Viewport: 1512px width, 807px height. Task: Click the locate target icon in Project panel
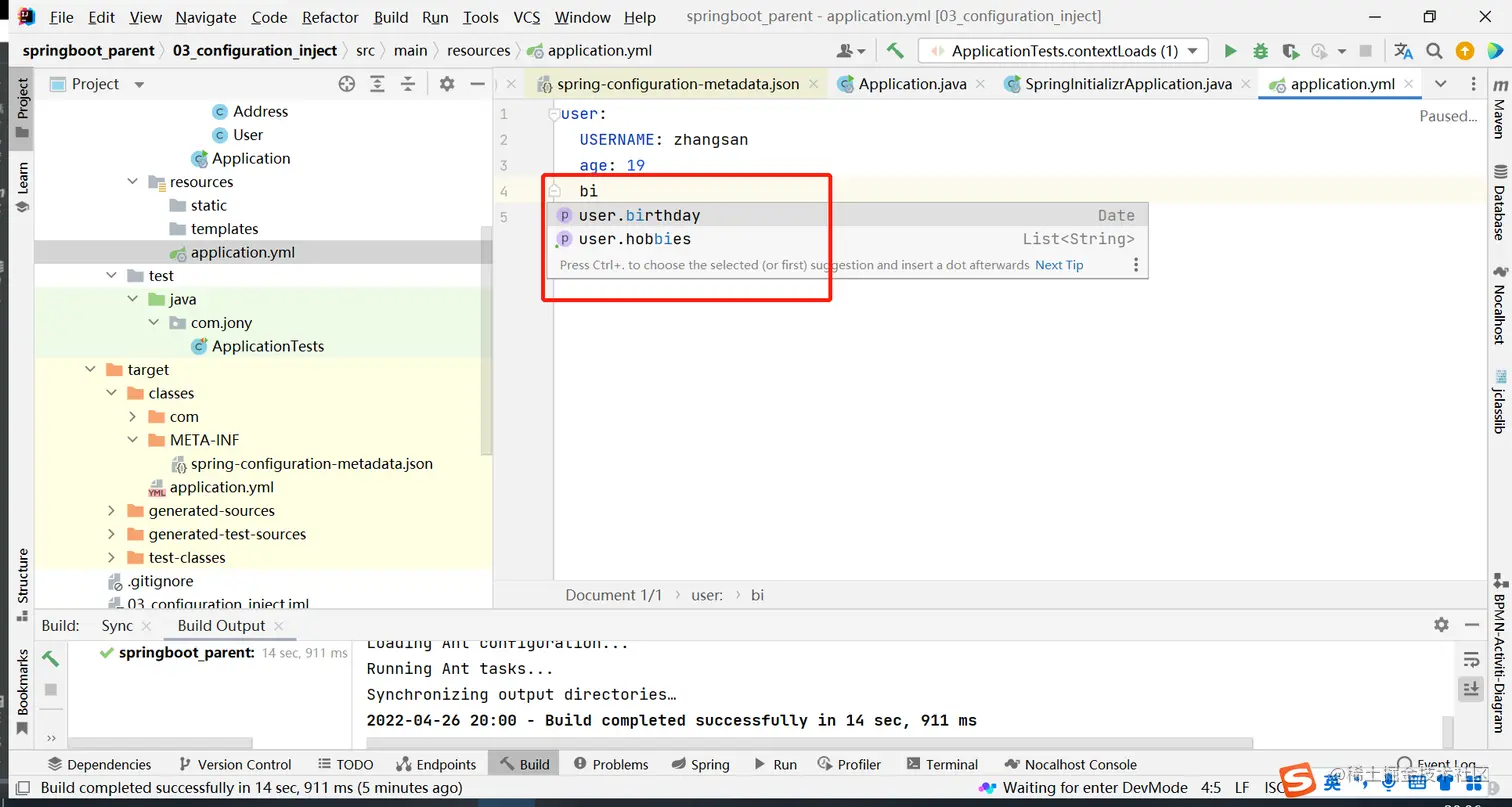(x=347, y=84)
